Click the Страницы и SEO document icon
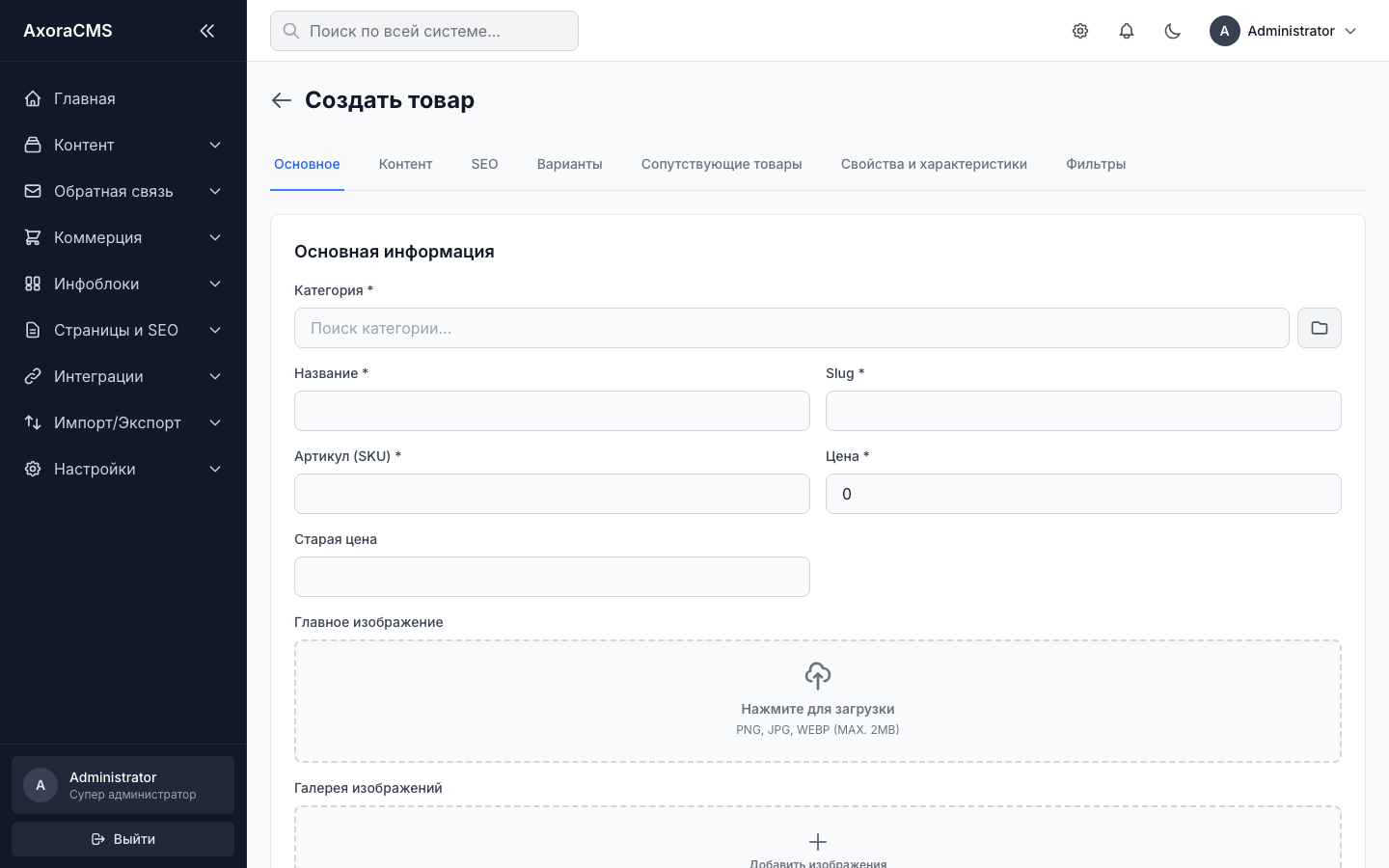The height and width of the screenshot is (868, 1389). coord(33,330)
